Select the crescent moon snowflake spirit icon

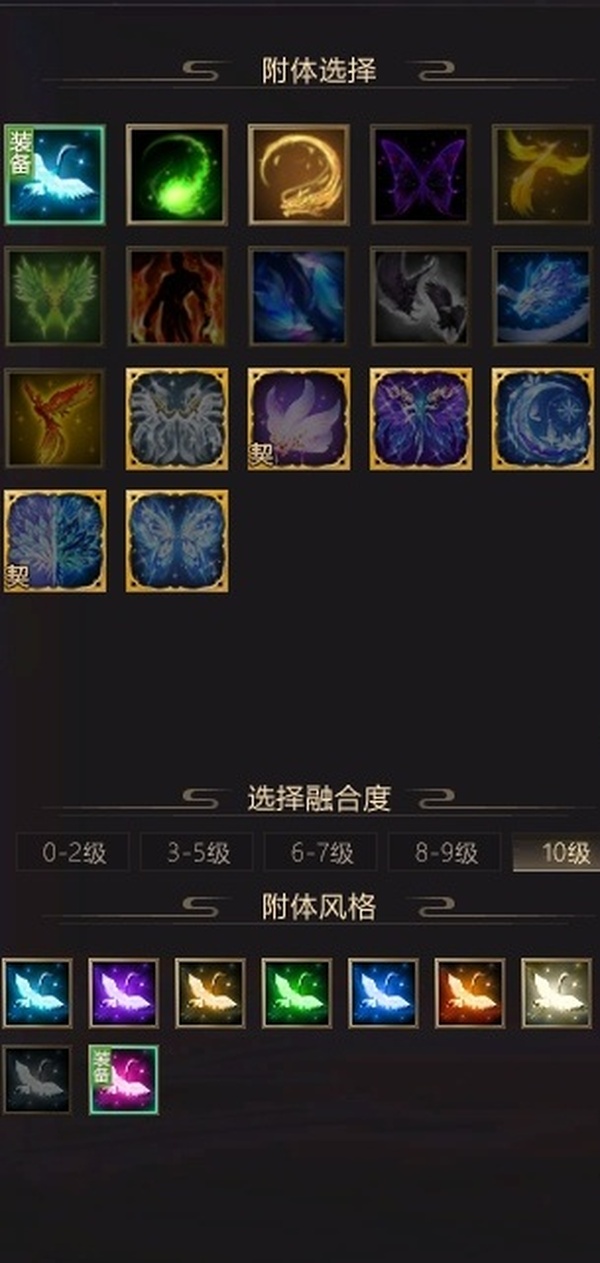(542, 418)
